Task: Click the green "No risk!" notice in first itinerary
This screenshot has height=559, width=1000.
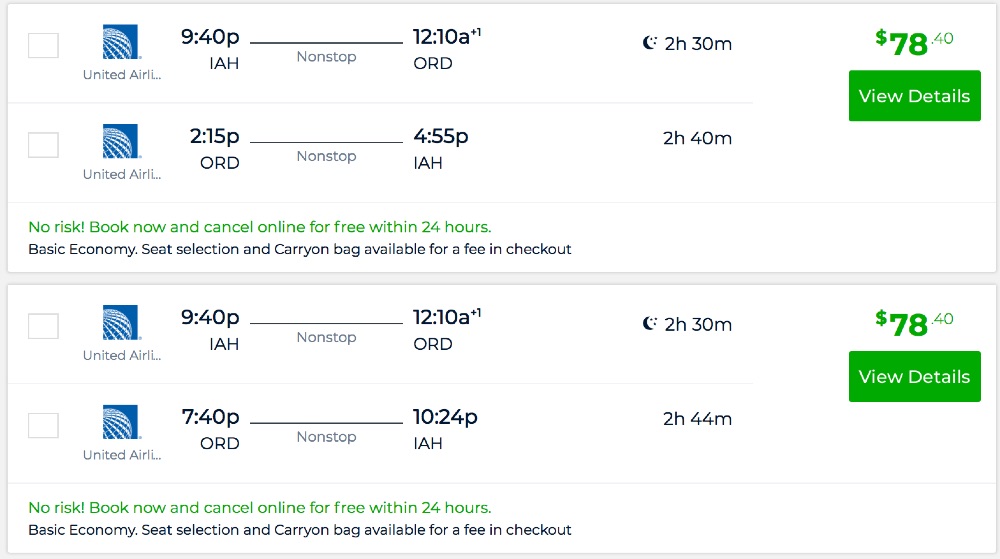Action: (x=259, y=227)
